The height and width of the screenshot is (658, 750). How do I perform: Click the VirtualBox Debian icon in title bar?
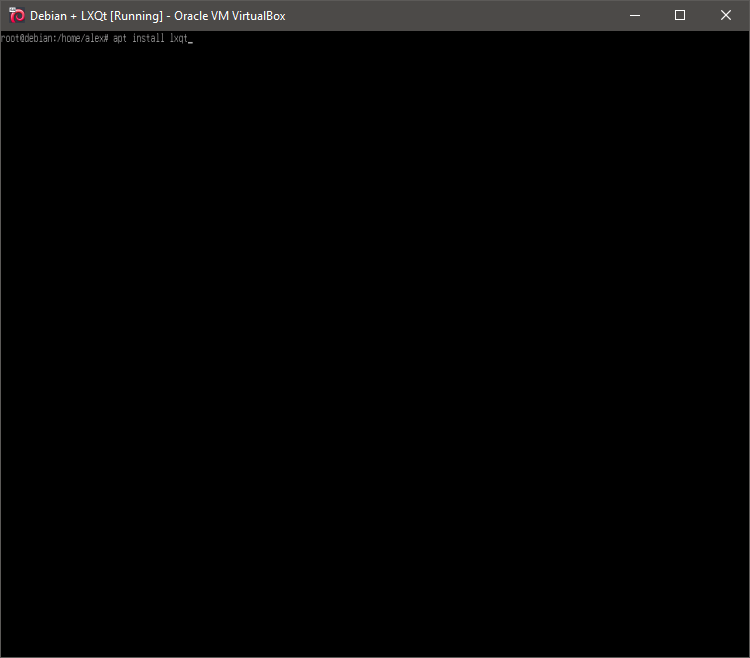[x=17, y=15]
